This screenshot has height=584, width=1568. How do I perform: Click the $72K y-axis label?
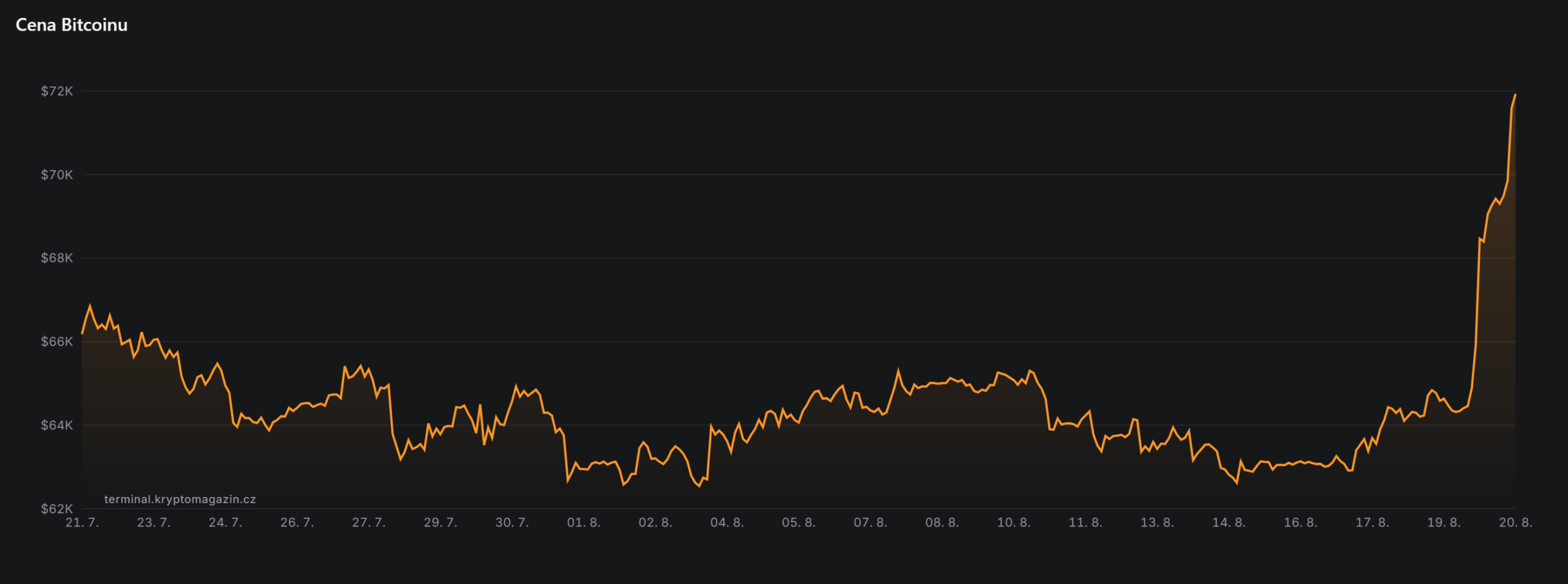pyautogui.click(x=57, y=91)
